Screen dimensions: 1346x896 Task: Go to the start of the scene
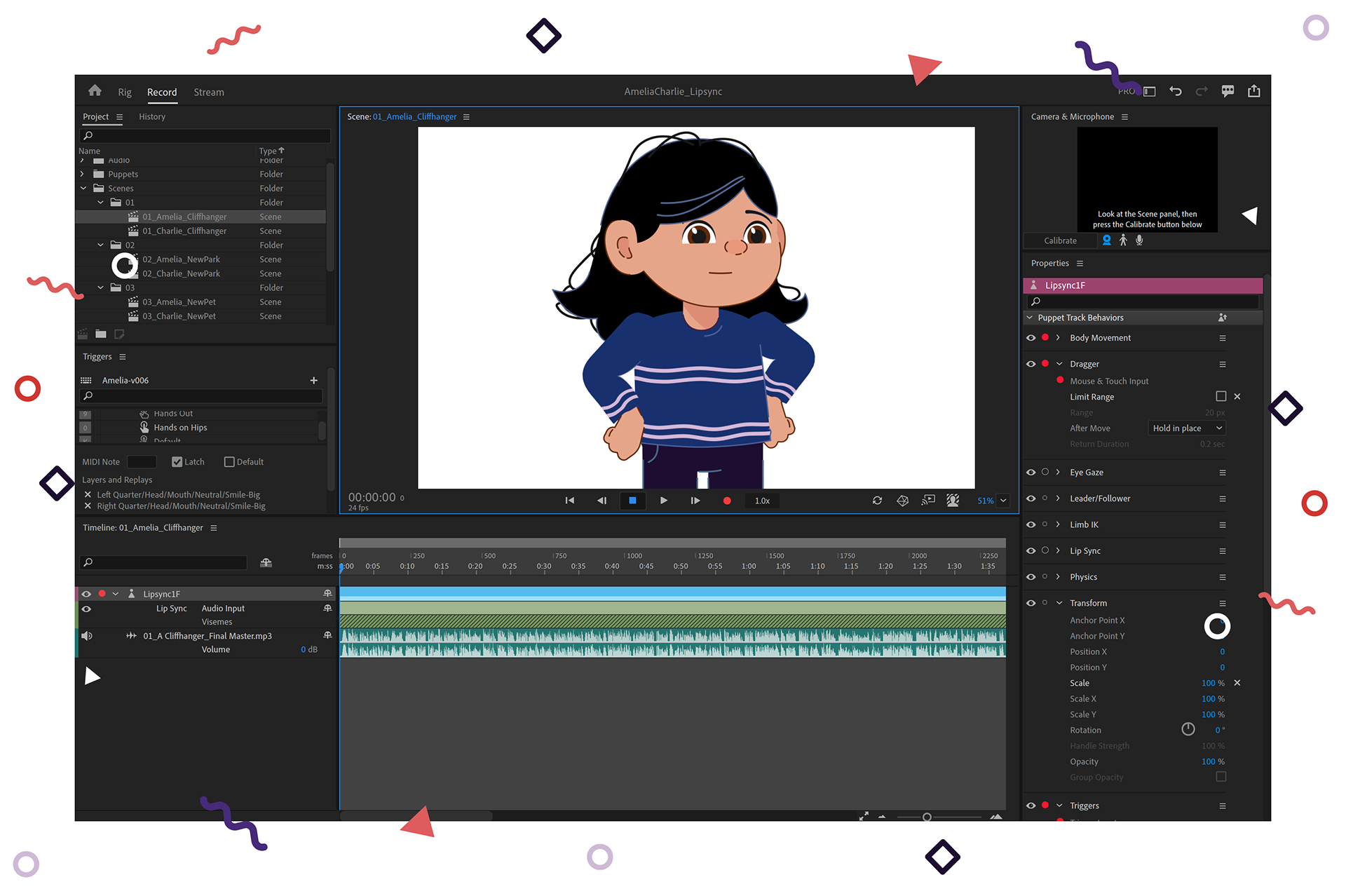coord(569,501)
